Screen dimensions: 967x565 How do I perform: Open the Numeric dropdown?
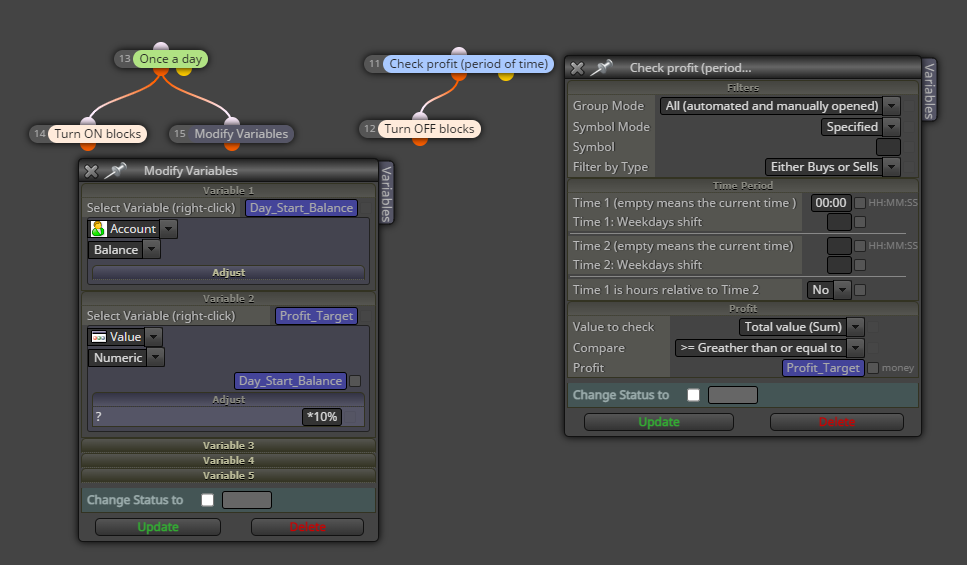click(x=155, y=358)
